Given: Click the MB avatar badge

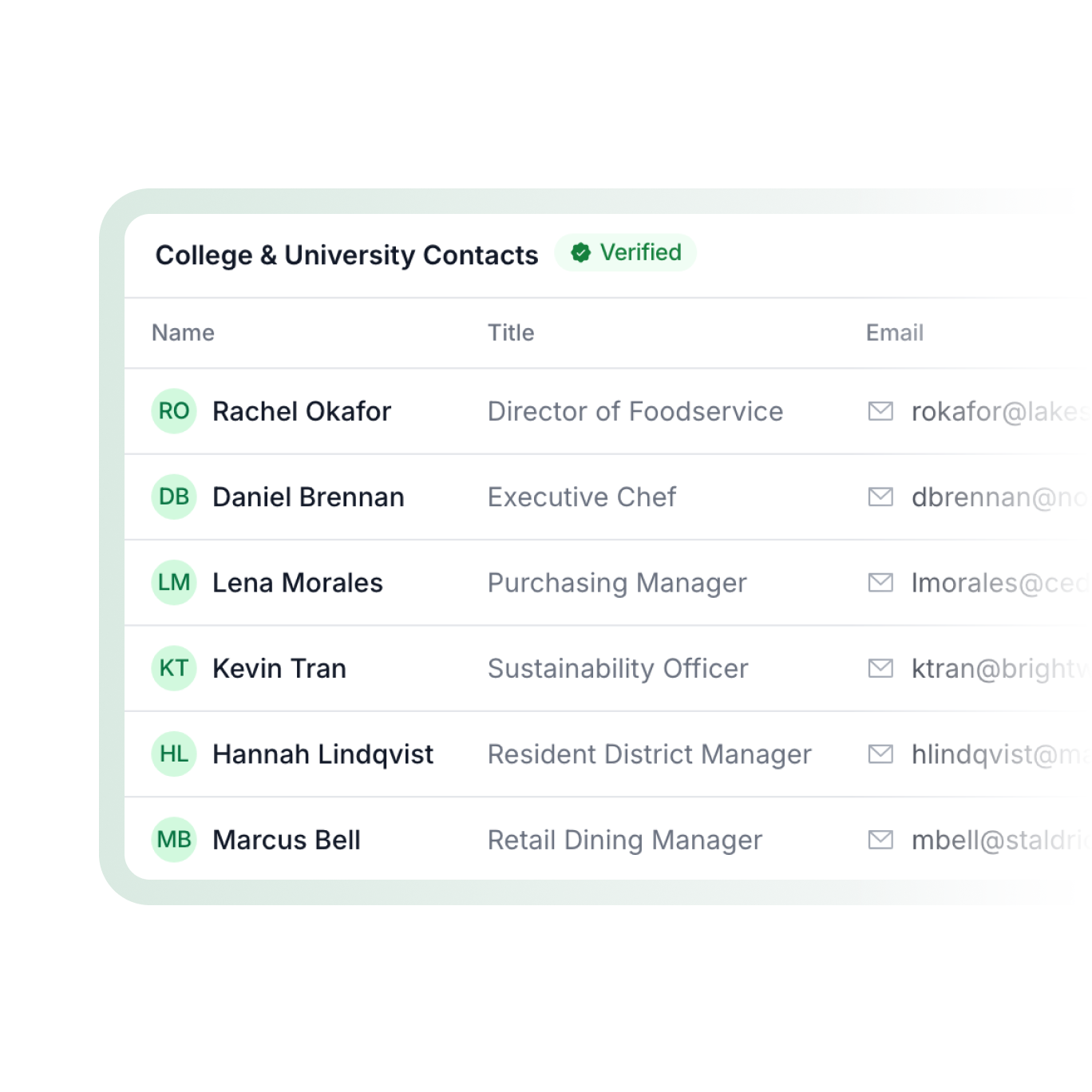Looking at the screenshot, I should pos(174,840).
